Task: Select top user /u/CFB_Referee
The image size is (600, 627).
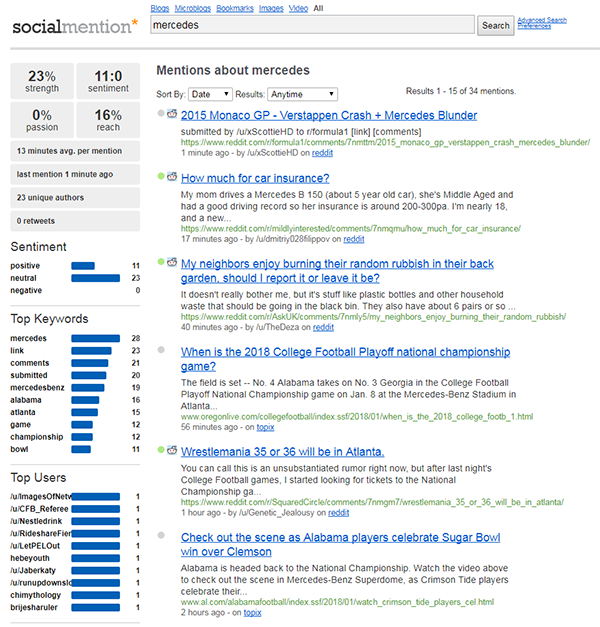Action: [39, 509]
